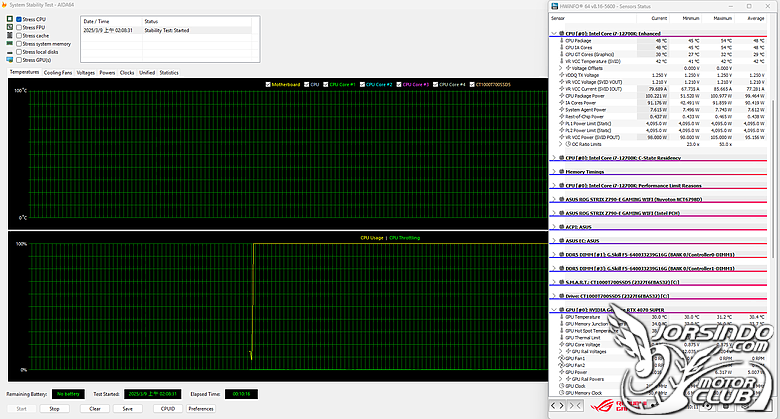Viewport: 780px width, 419px height.
Task: Click the FPU icon beside Stress FPU
Action: click(9, 27)
